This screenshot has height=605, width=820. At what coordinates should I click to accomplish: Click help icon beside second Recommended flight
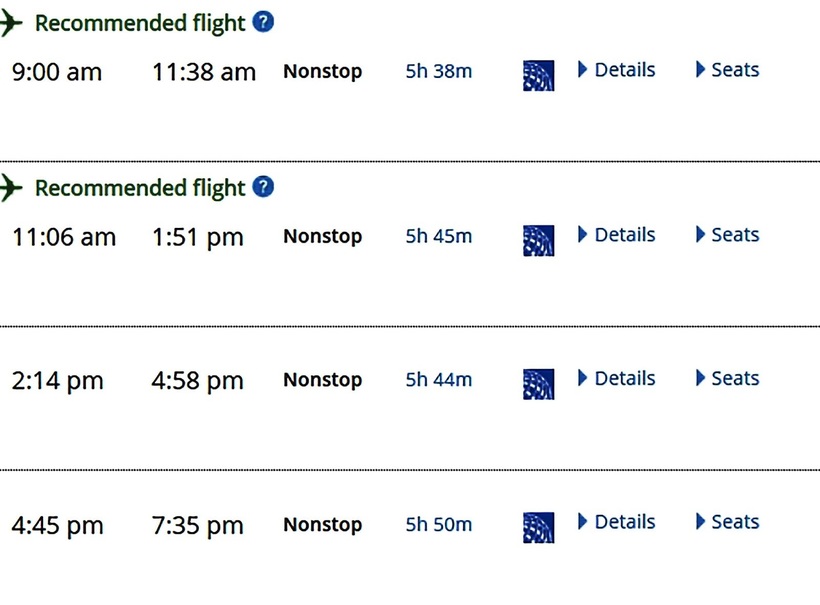[263, 187]
